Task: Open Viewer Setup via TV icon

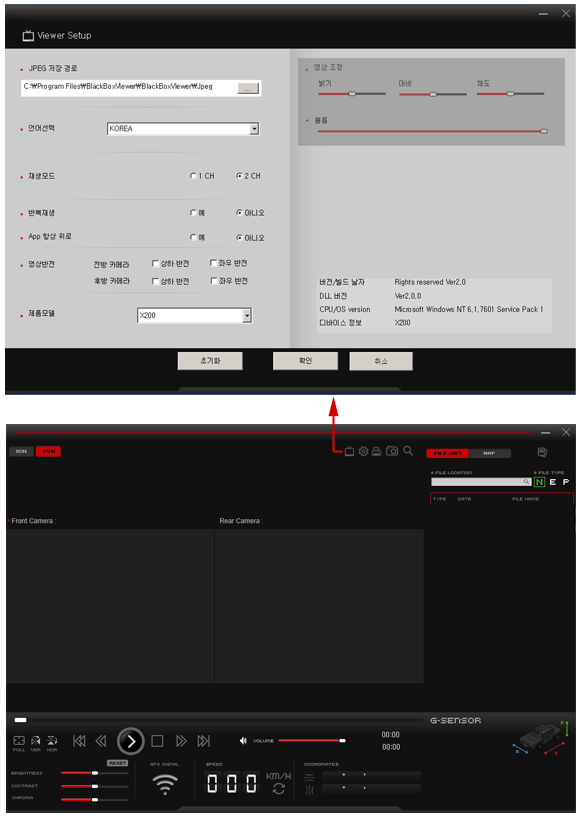Action: pos(349,451)
